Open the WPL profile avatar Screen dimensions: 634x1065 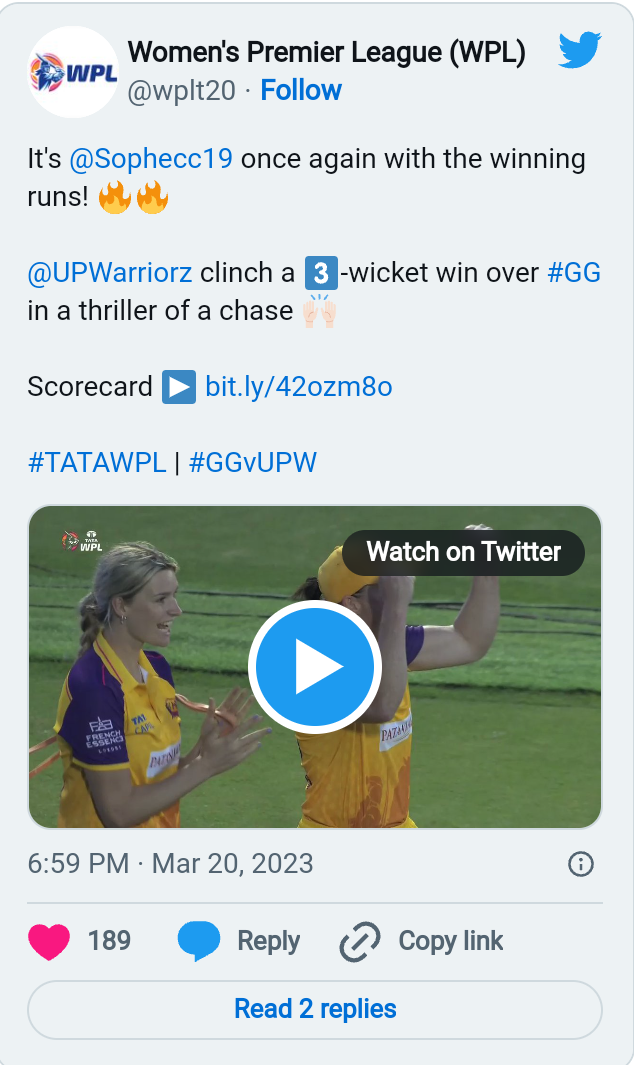pyautogui.click(x=73, y=72)
